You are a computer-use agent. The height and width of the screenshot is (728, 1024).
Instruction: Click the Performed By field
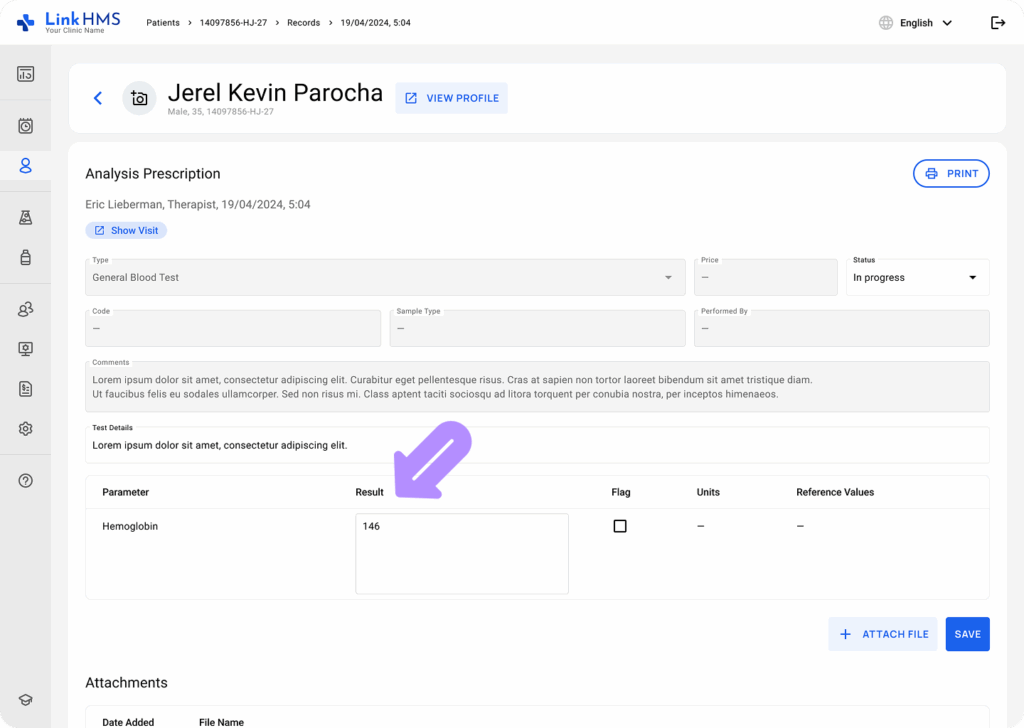[x=842, y=328]
